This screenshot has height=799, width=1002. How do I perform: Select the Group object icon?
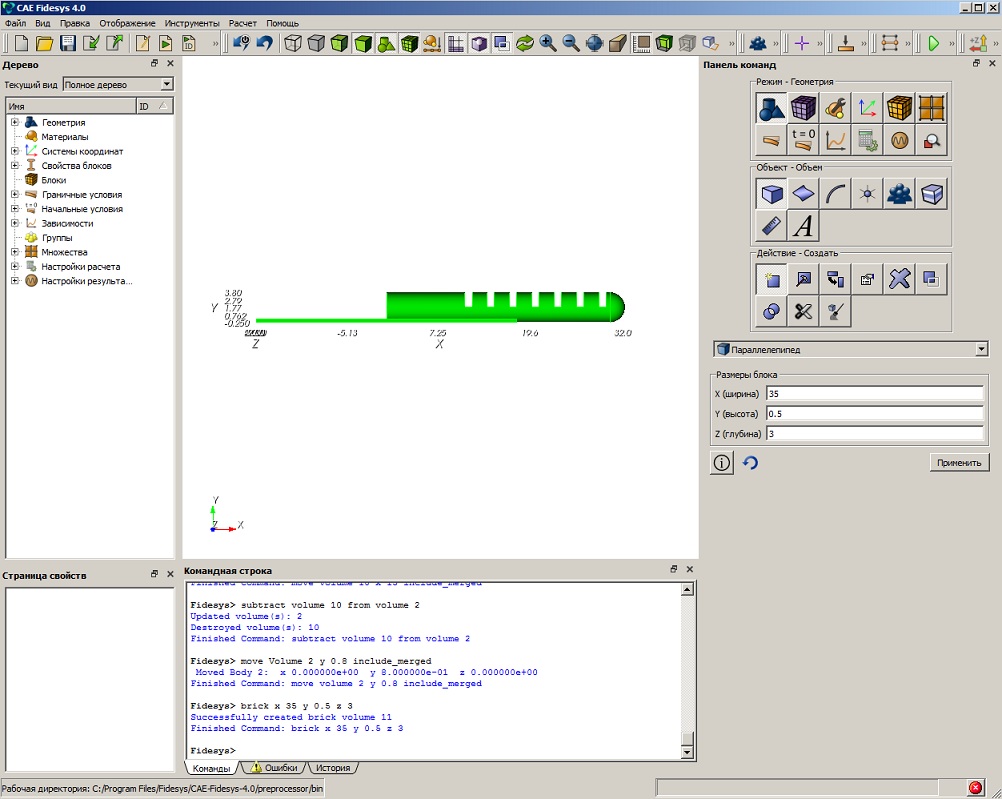coord(899,193)
